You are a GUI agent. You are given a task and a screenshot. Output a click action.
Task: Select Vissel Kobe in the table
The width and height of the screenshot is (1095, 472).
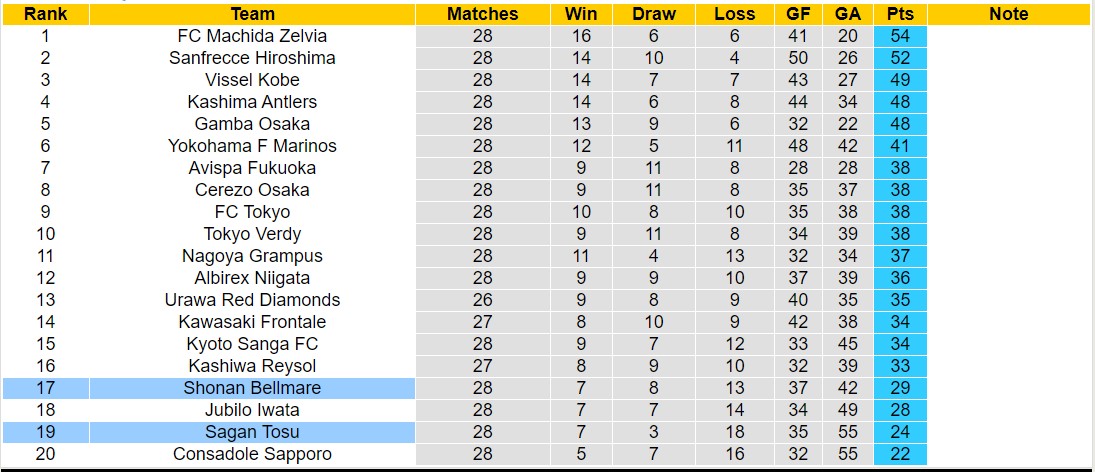(x=252, y=80)
